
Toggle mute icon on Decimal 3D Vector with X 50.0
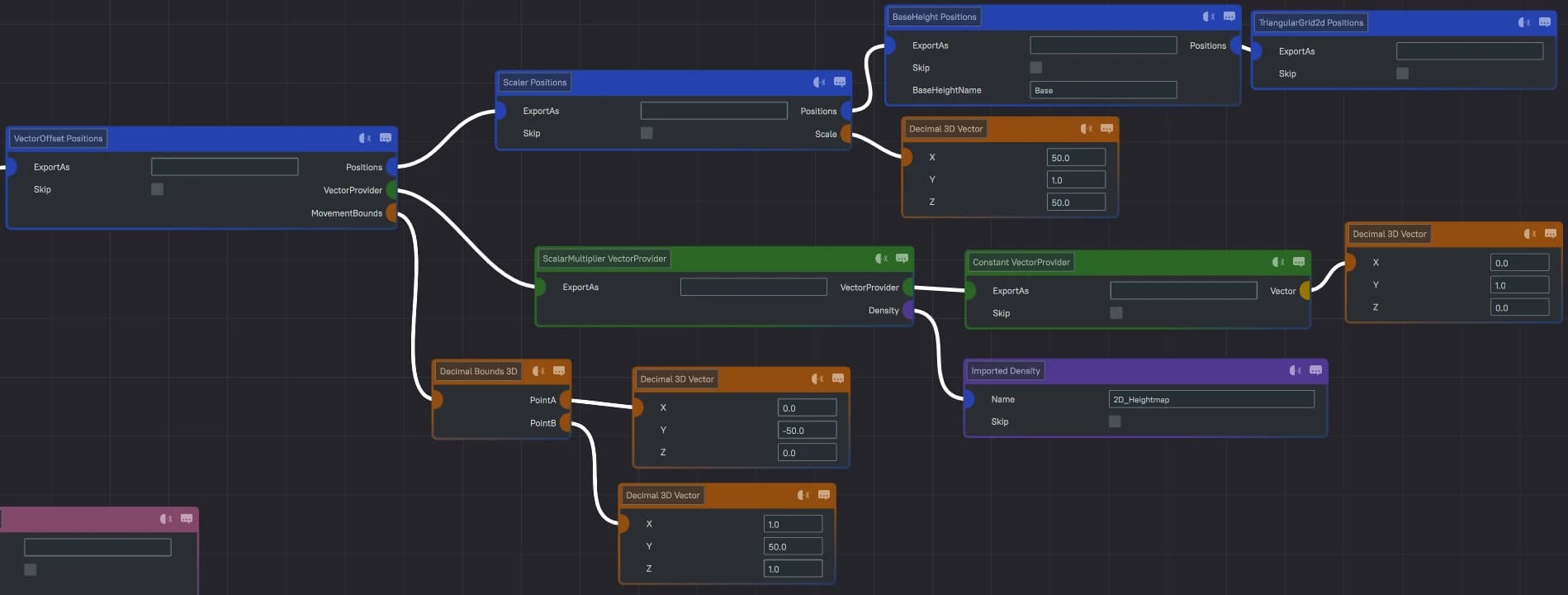pos(1087,128)
